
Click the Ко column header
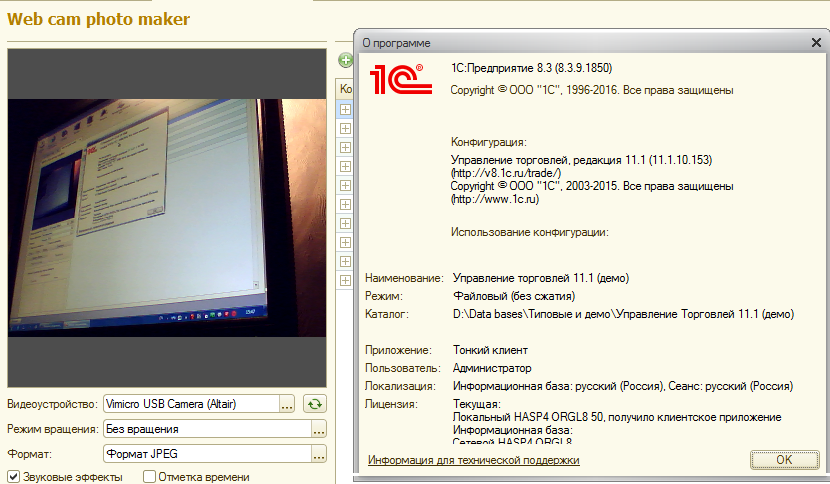tap(345, 89)
